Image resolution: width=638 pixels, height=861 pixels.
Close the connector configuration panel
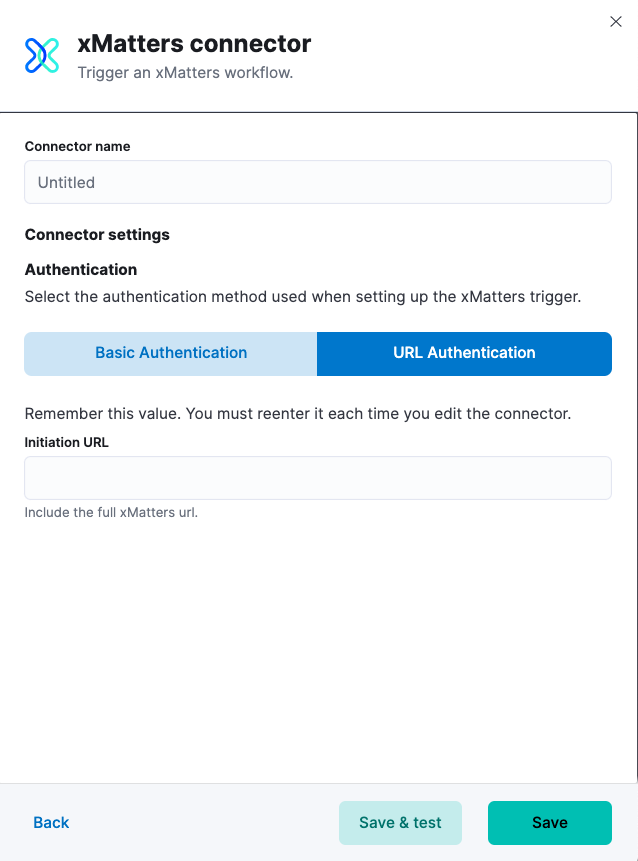point(616,21)
